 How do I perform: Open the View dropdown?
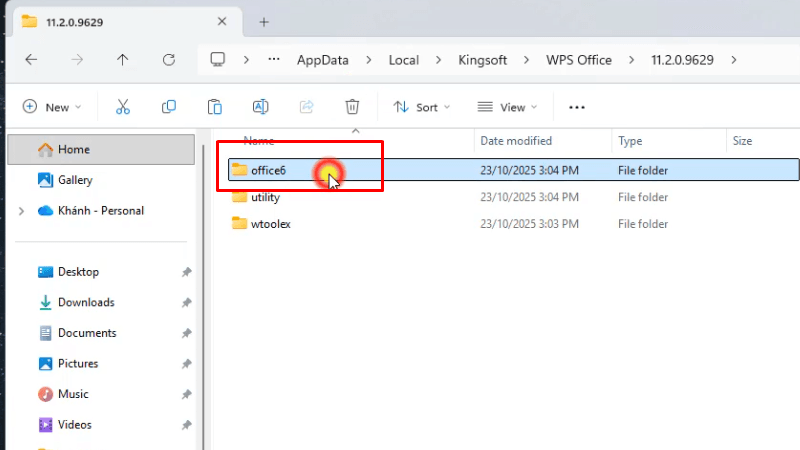point(507,107)
